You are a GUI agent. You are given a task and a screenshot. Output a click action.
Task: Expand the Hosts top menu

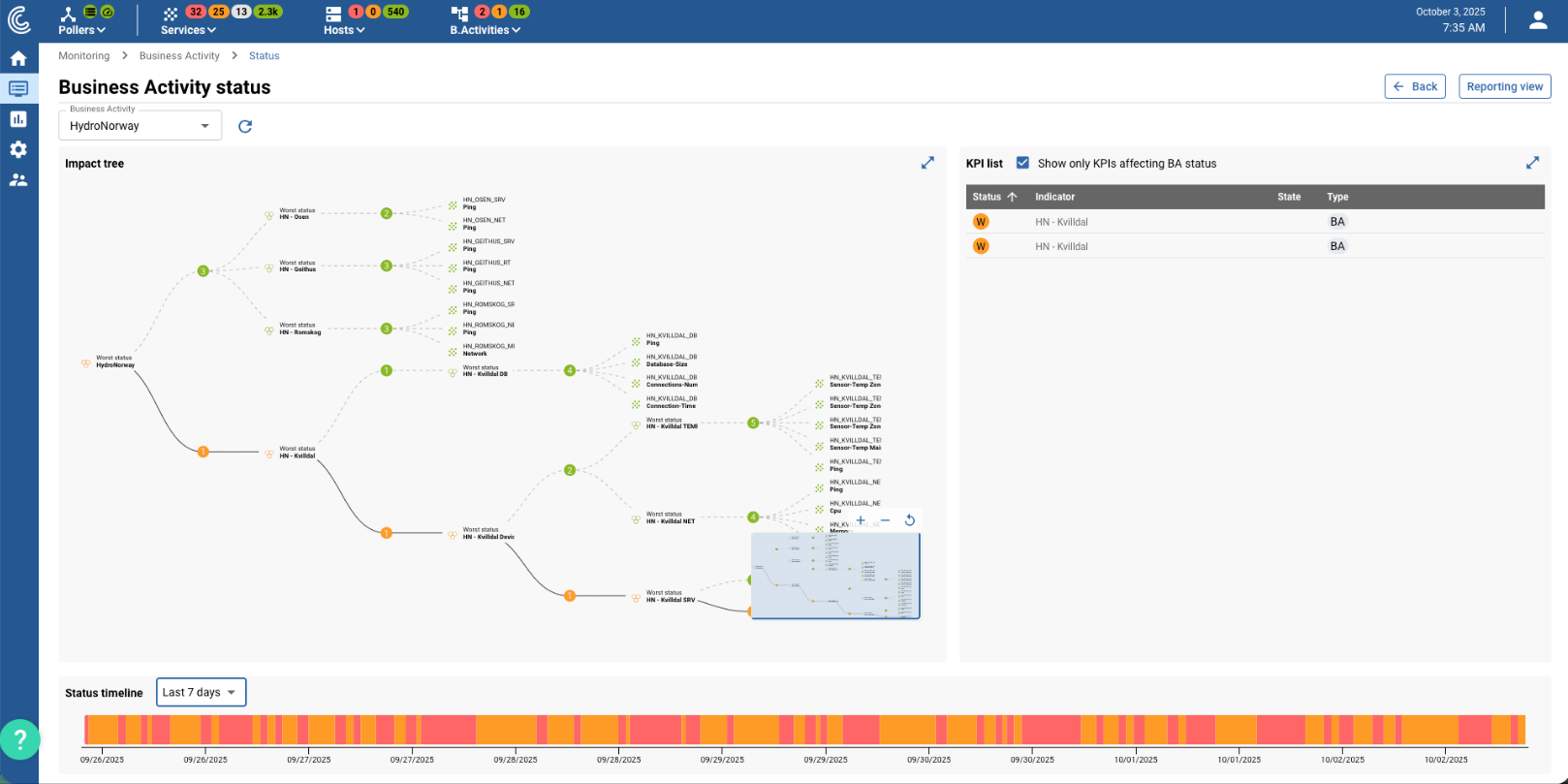click(344, 30)
